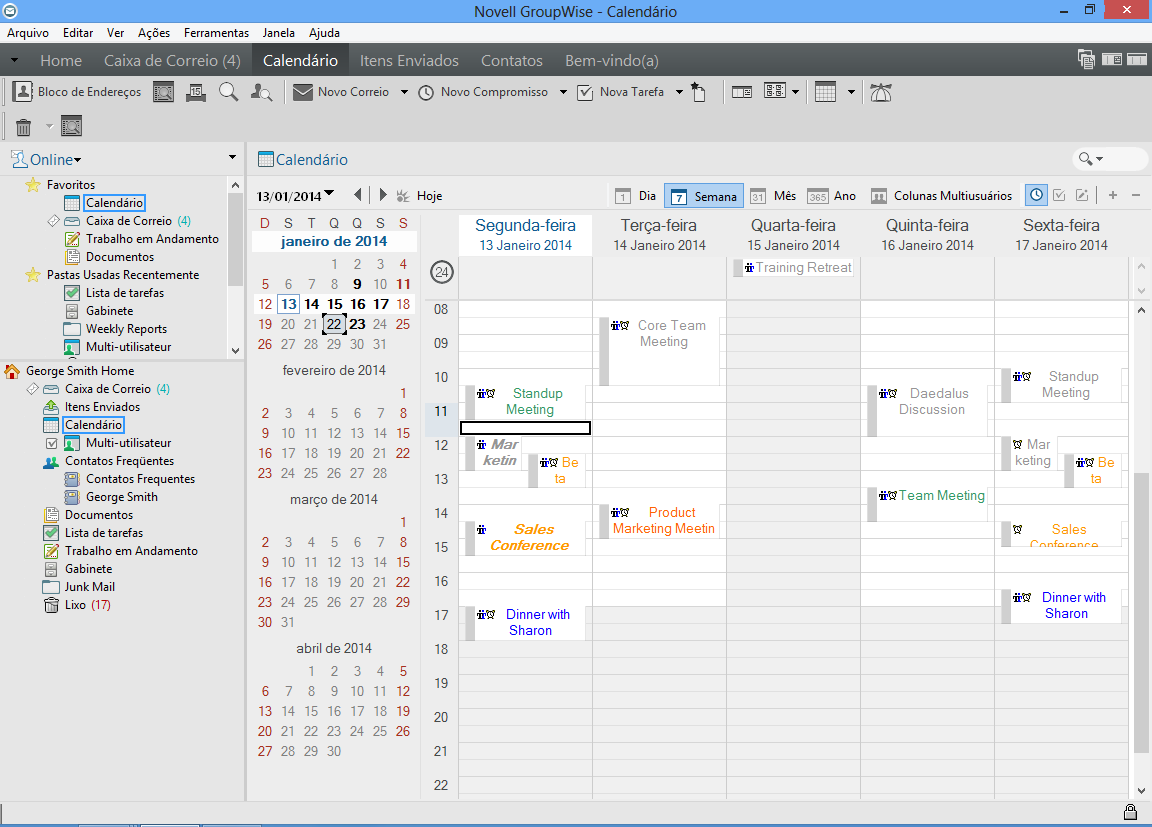Image resolution: width=1152 pixels, height=827 pixels.
Task: Enable the Mês month view
Action: 773,195
